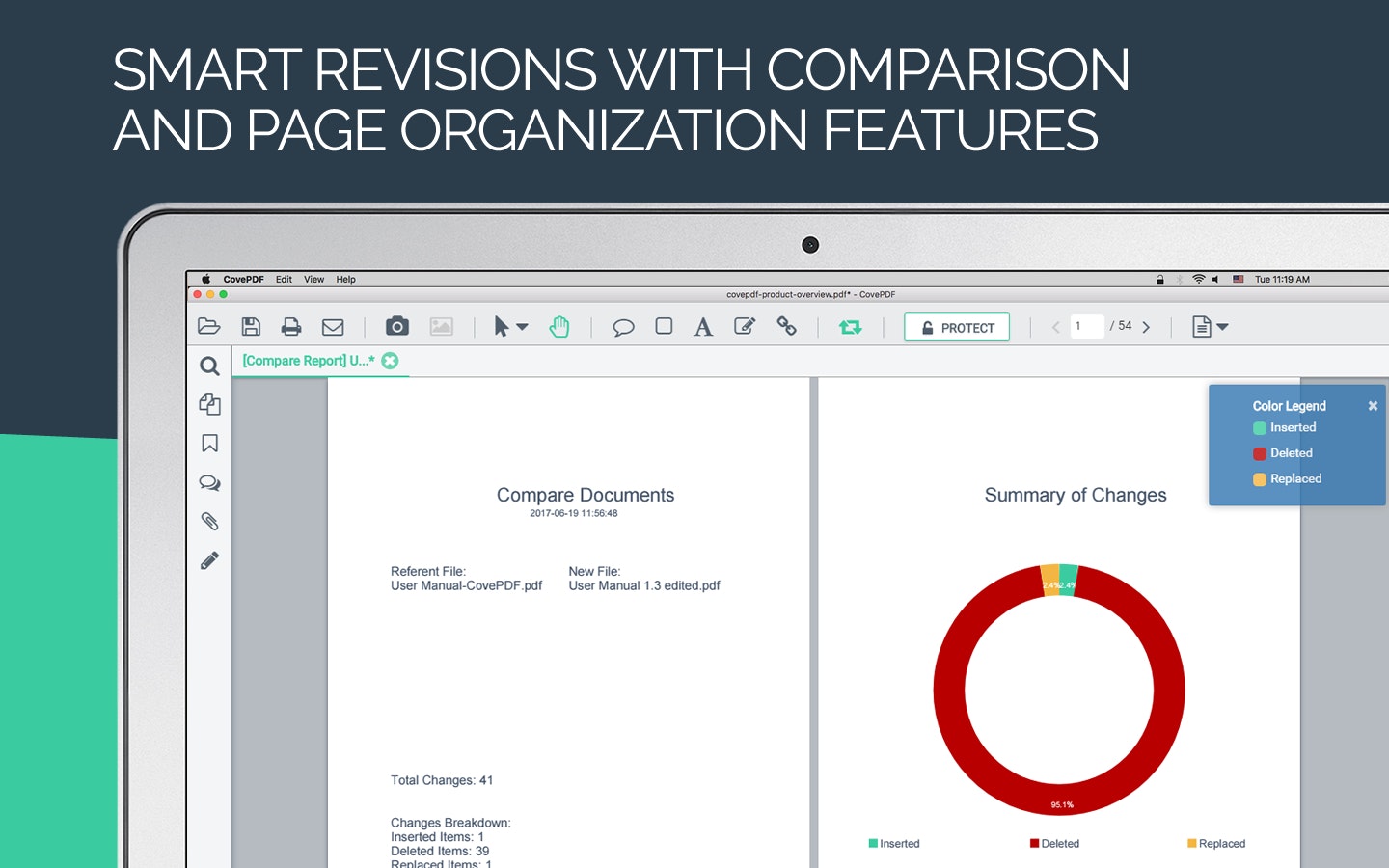
Task: Click the green compare arrows icon
Action: [851, 327]
